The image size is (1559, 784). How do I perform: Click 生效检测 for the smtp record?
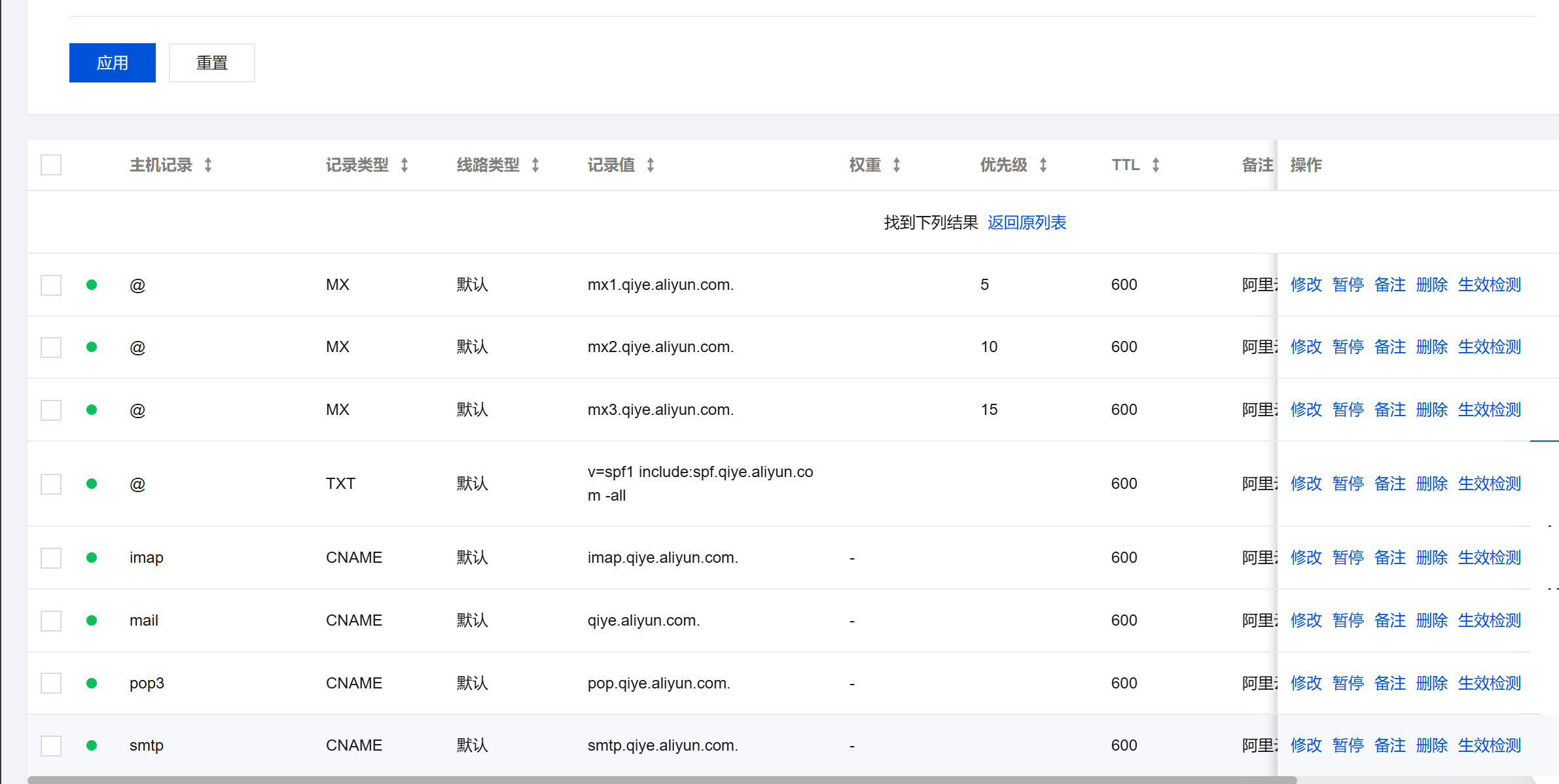click(1490, 745)
